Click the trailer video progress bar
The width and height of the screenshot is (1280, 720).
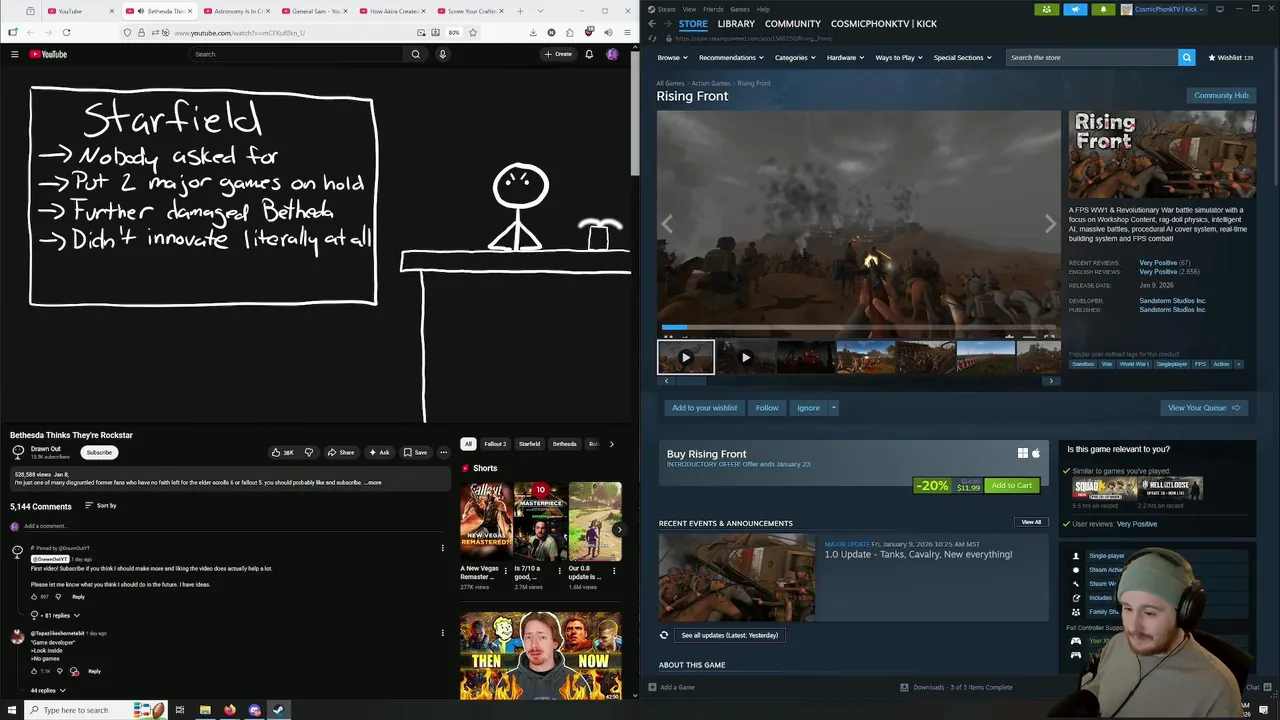tap(858, 327)
